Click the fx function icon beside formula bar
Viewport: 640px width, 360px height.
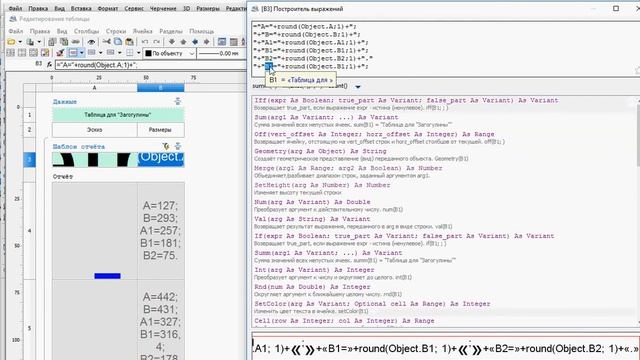[49, 64]
